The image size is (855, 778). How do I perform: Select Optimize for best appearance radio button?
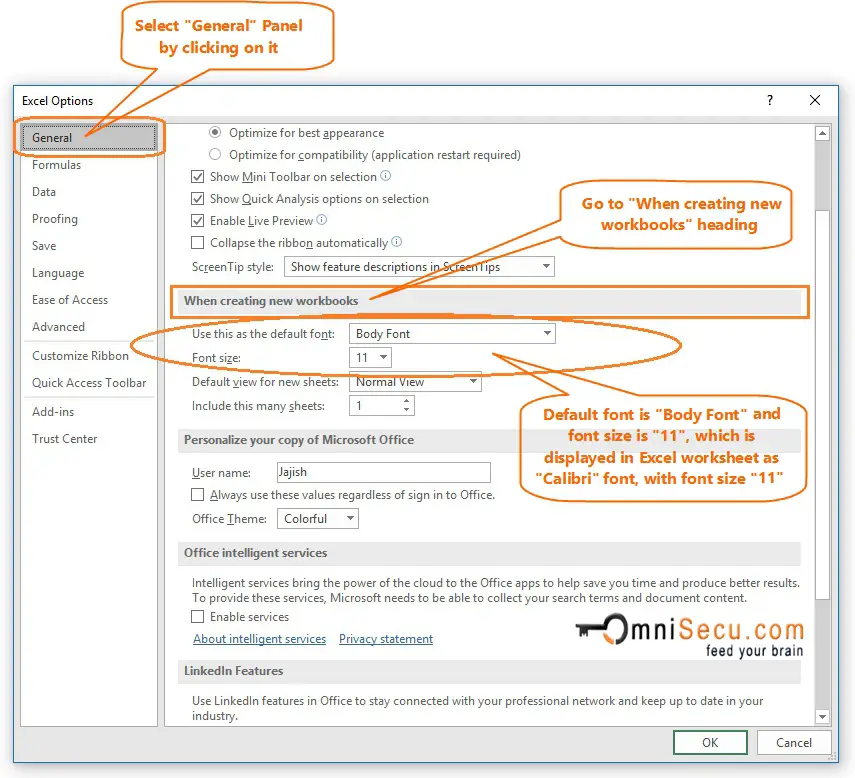pyautogui.click(x=215, y=132)
